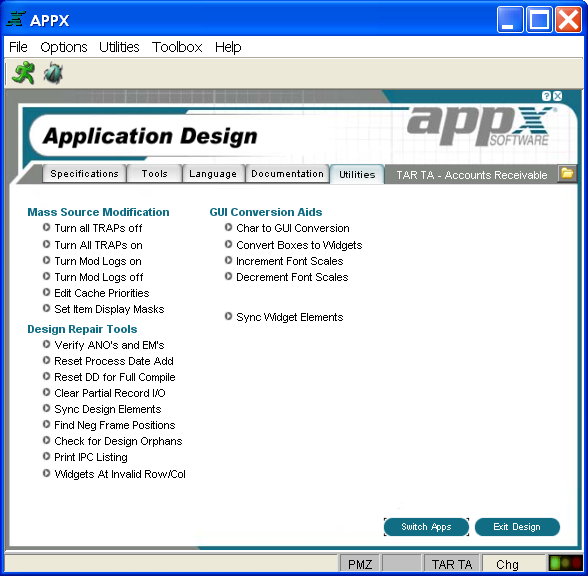Select Turn Mod Logs on

point(98,261)
